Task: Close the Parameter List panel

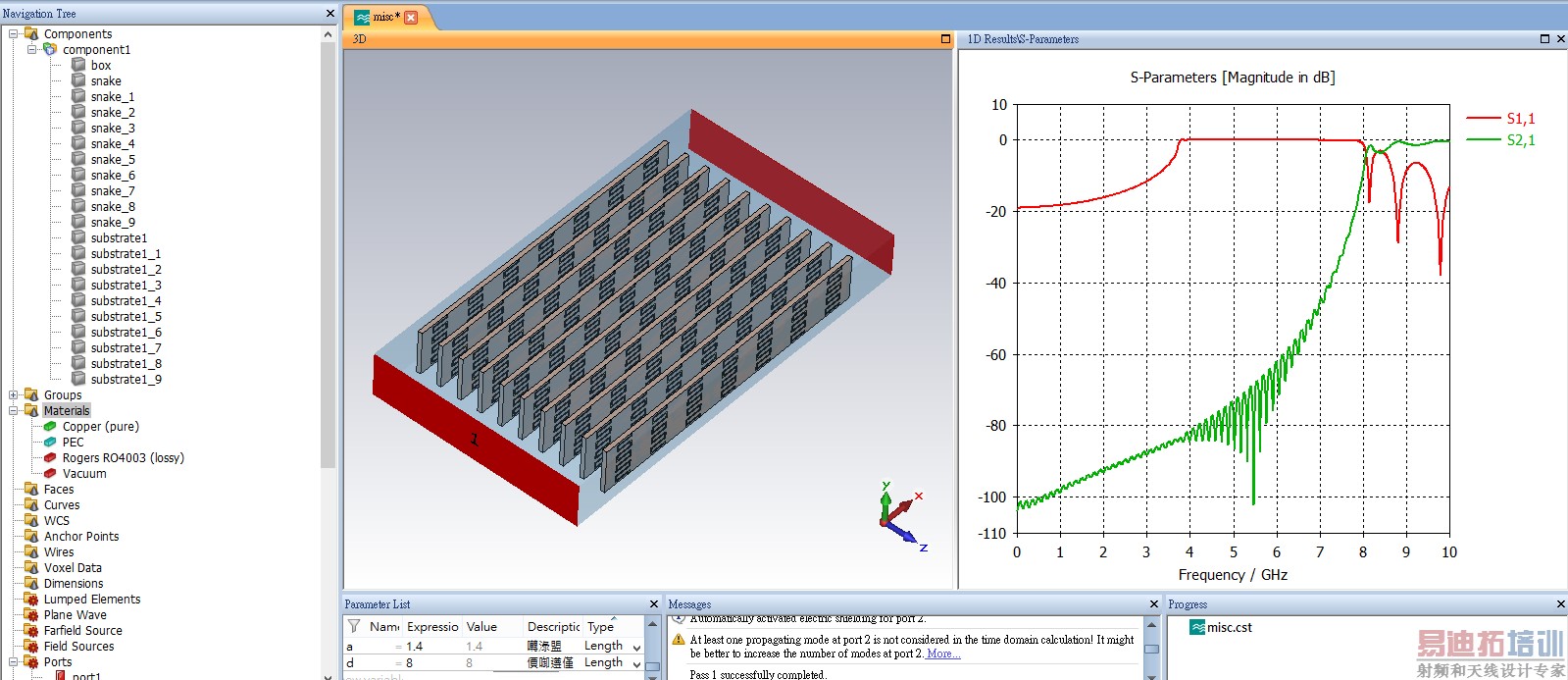Action: coord(654,603)
